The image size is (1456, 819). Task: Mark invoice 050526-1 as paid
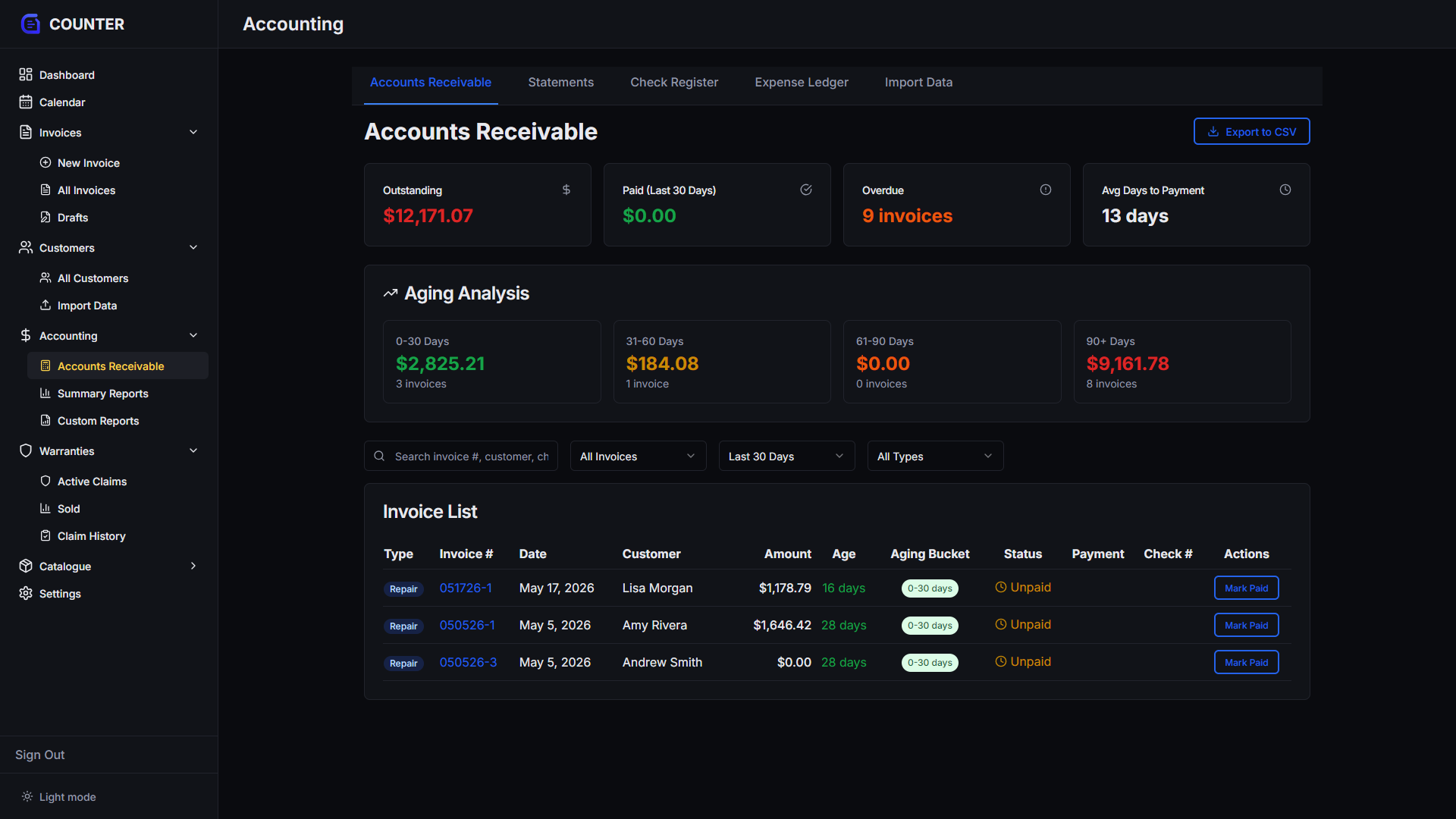(x=1246, y=625)
